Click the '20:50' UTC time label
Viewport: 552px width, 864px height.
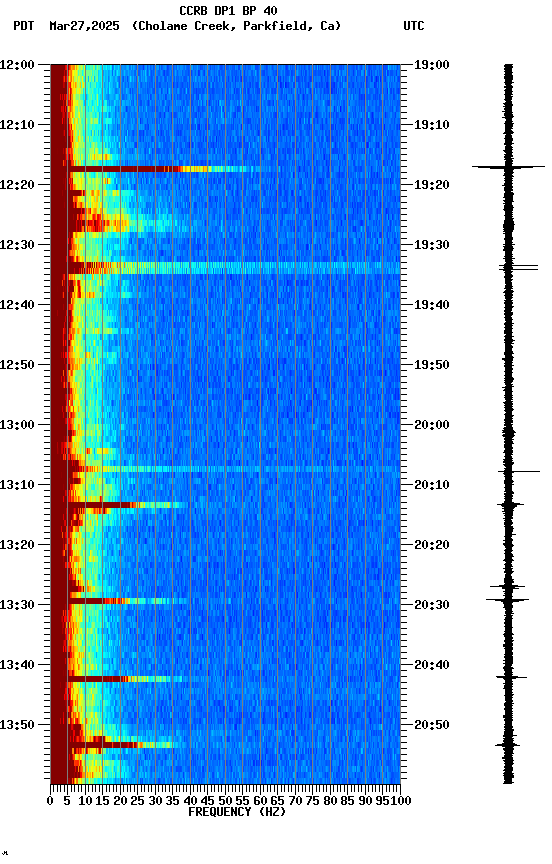pos(432,725)
